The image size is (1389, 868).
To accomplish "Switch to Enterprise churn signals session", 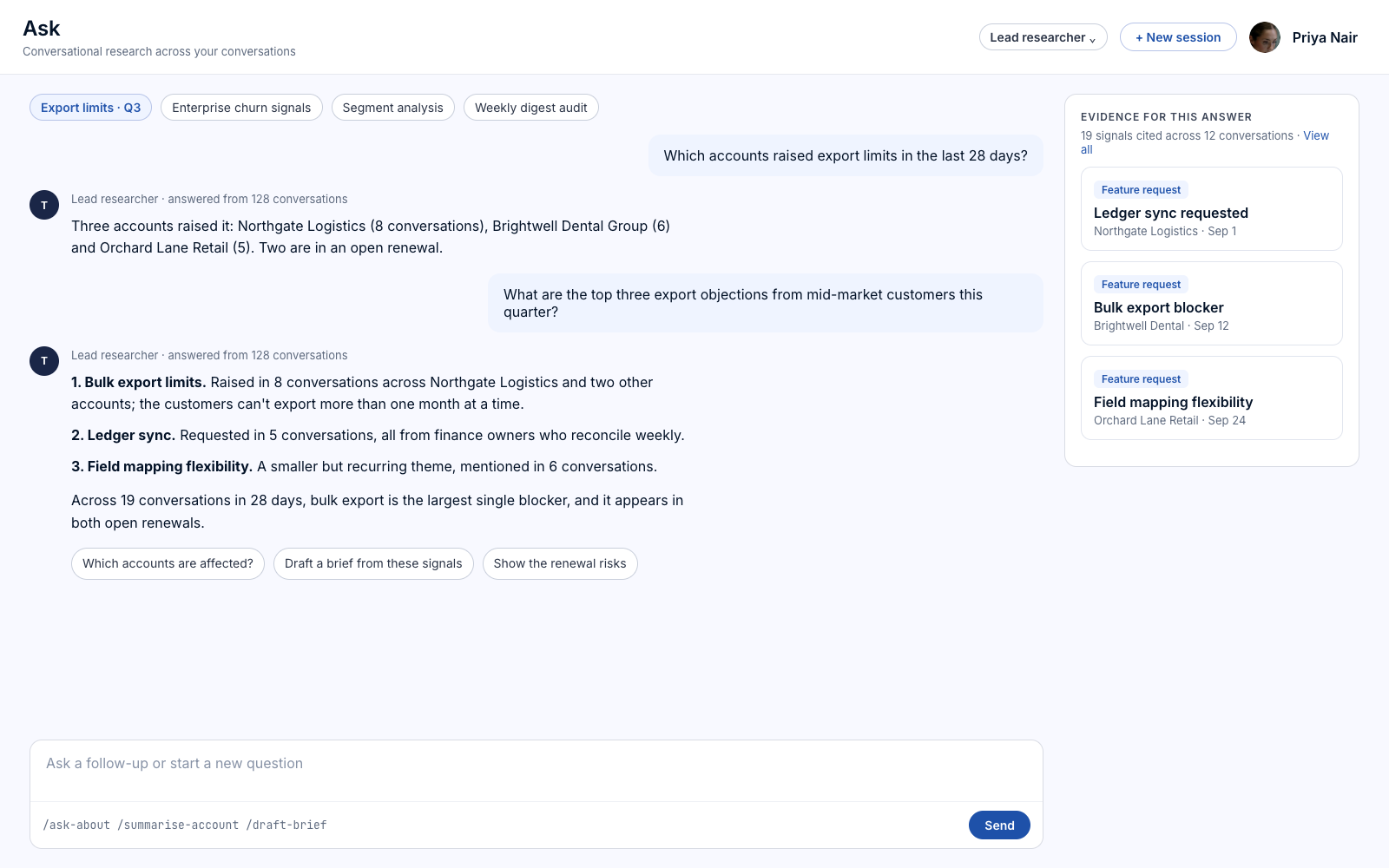I will click(241, 108).
